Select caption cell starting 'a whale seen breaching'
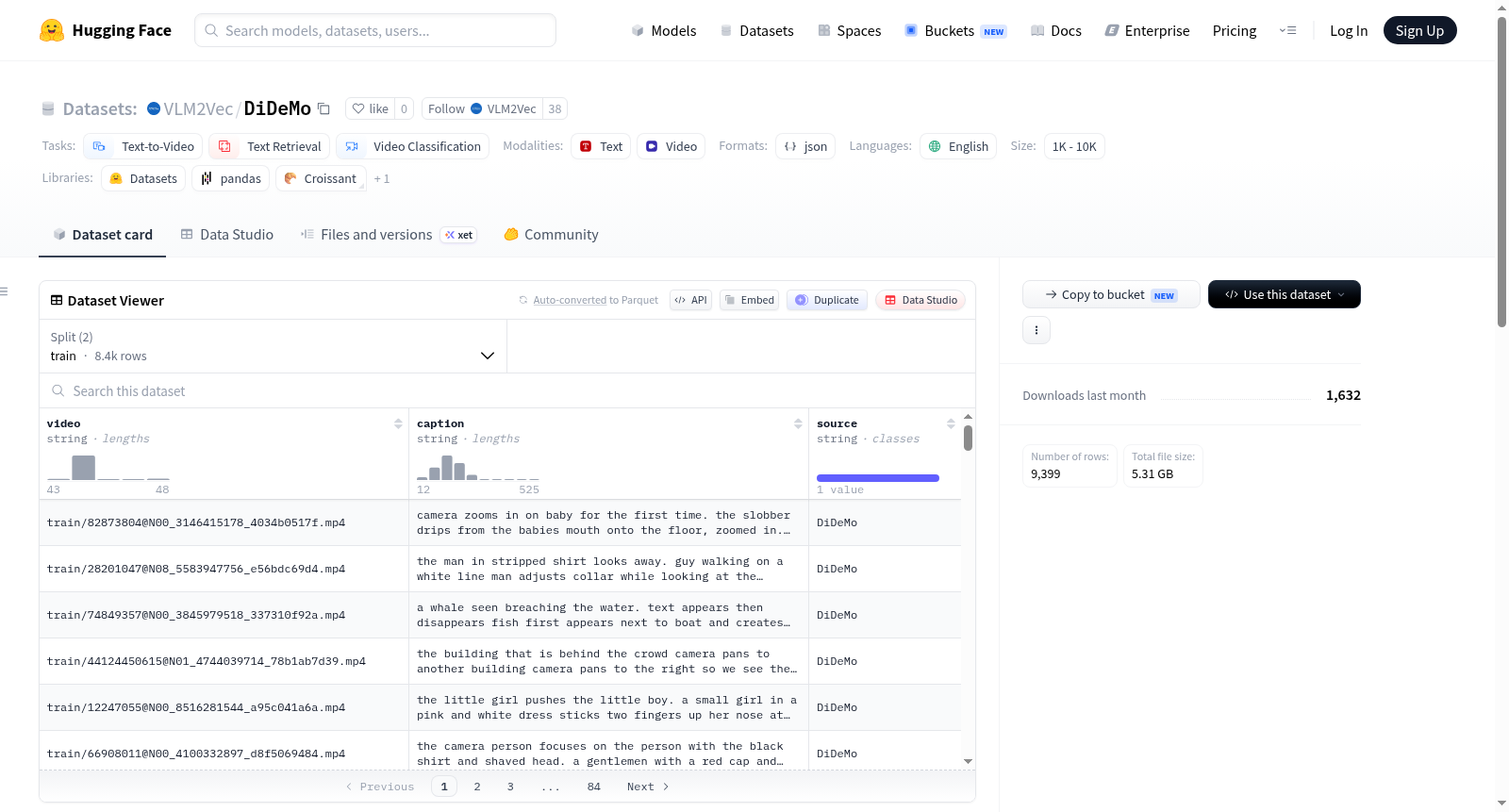Viewport: 1509px width, 812px height. click(x=608, y=615)
